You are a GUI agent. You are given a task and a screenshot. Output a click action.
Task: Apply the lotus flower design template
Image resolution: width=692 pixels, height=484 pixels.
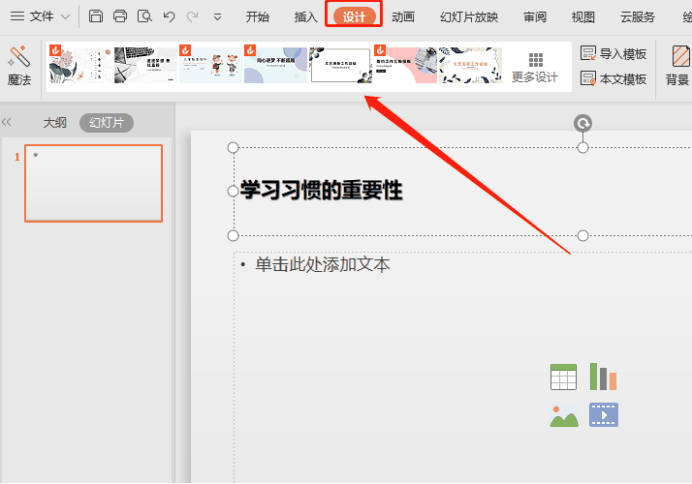(80, 65)
